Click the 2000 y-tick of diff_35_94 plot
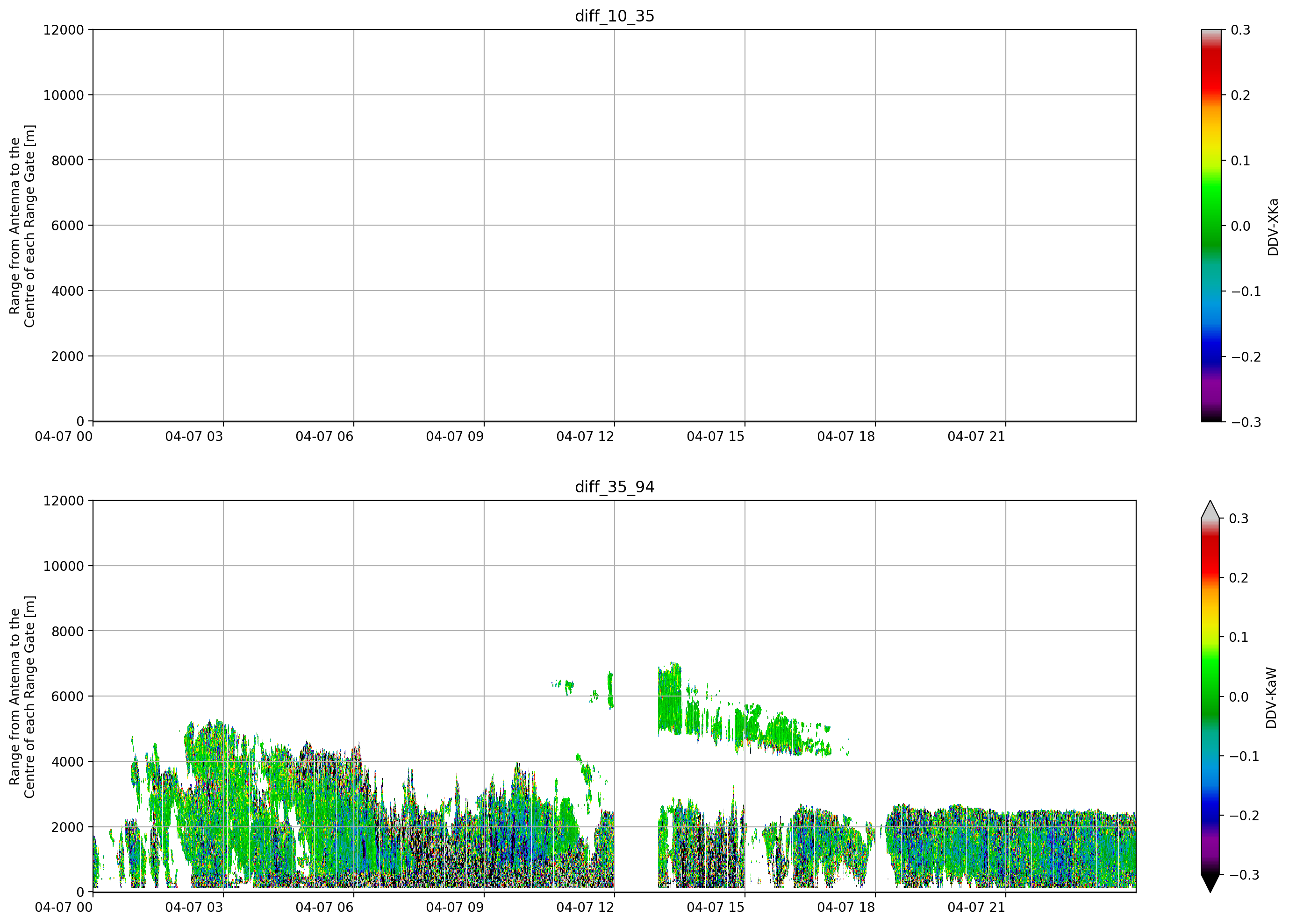1289x924 pixels. (x=68, y=827)
